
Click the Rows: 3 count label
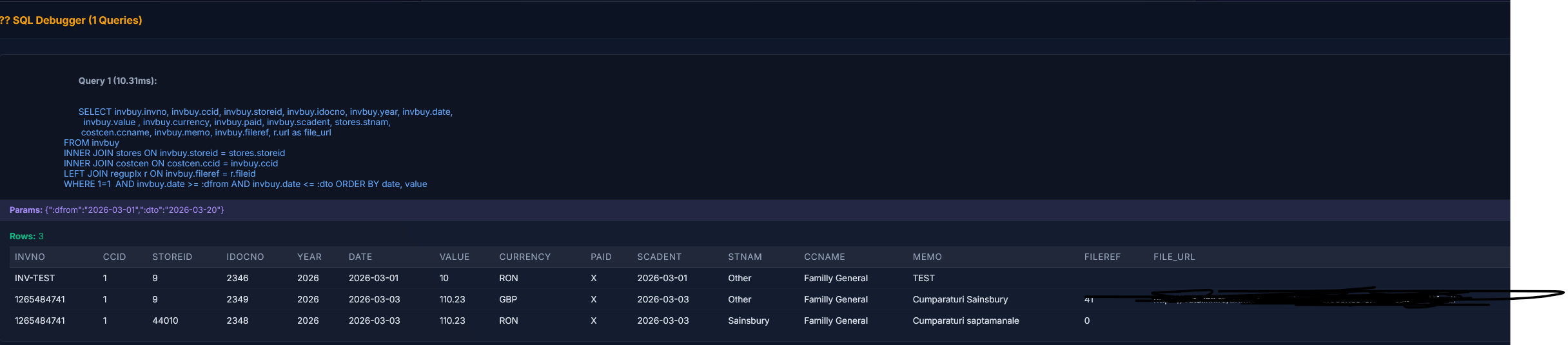pyautogui.click(x=26, y=236)
